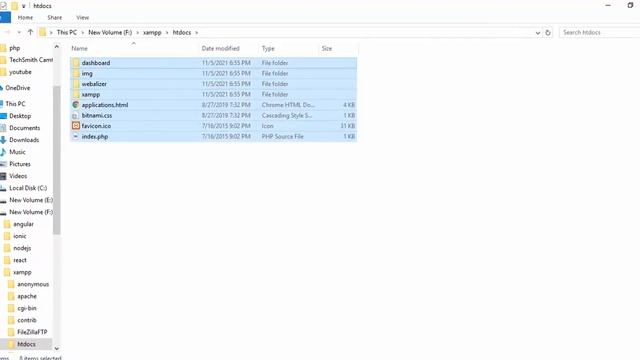Click the file name 'favicon.ico'
The width and height of the screenshot is (640, 360).
pyautogui.click(x=96, y=126)
